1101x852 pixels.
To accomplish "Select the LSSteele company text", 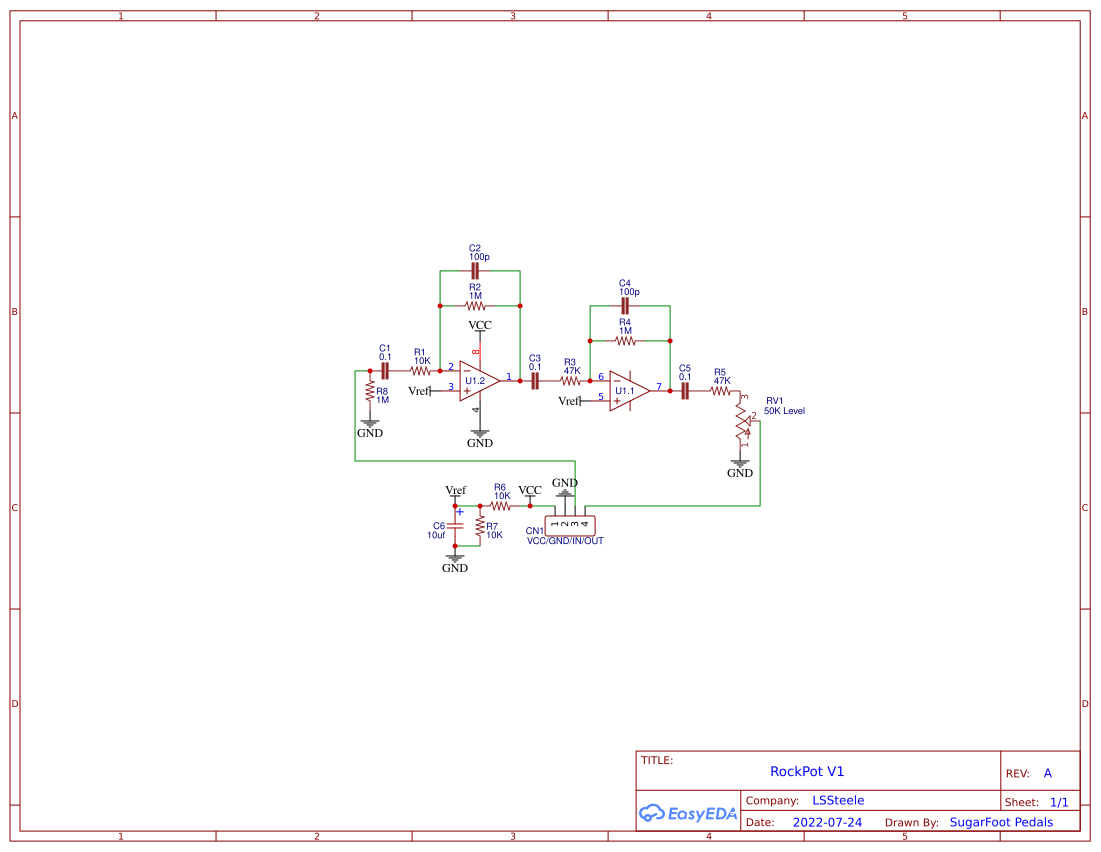I will click(x=838, y=800).
